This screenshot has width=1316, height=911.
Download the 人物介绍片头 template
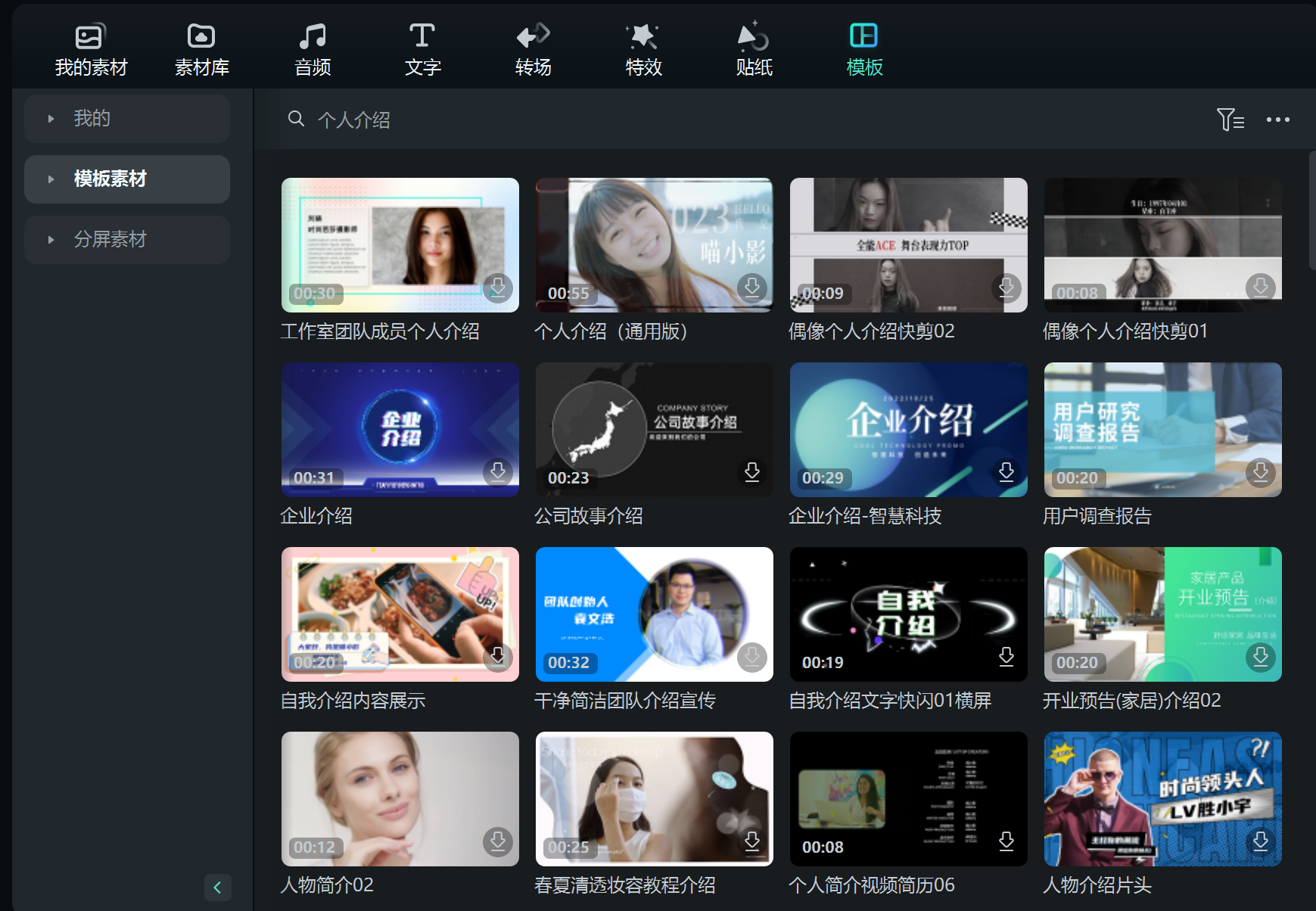[1261, 841]
